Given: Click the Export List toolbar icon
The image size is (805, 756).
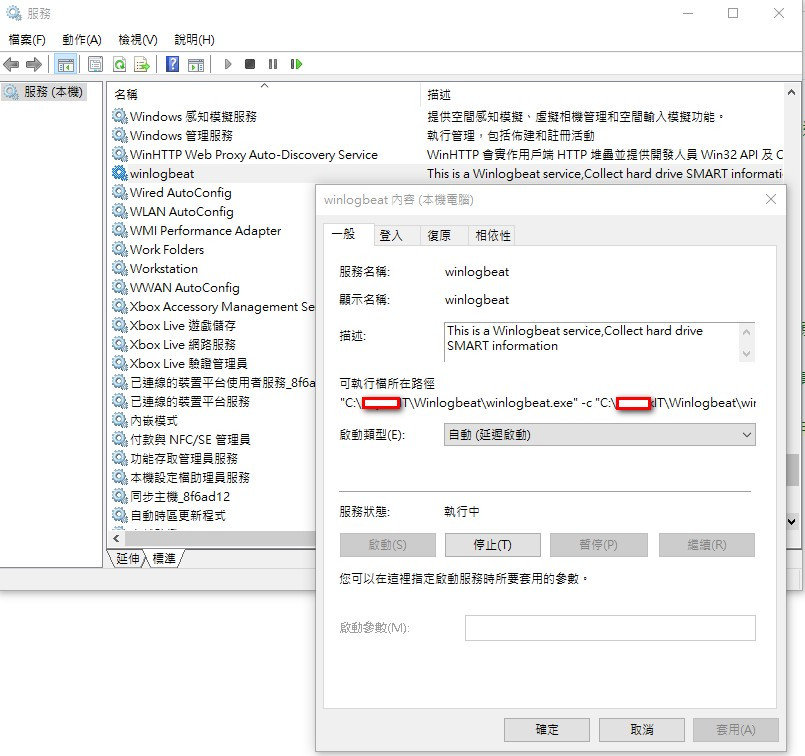Looking at the screenshot, I should 142,64.
